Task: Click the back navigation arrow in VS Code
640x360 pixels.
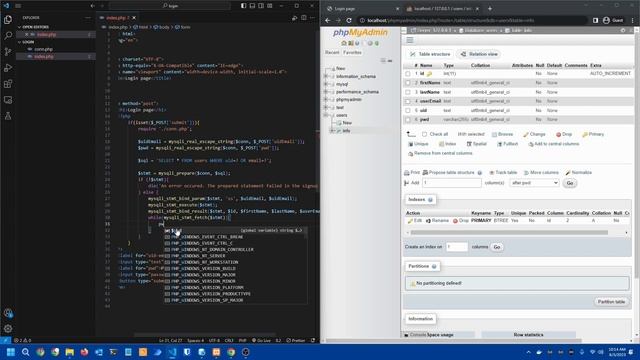Action: click(93, 6)
